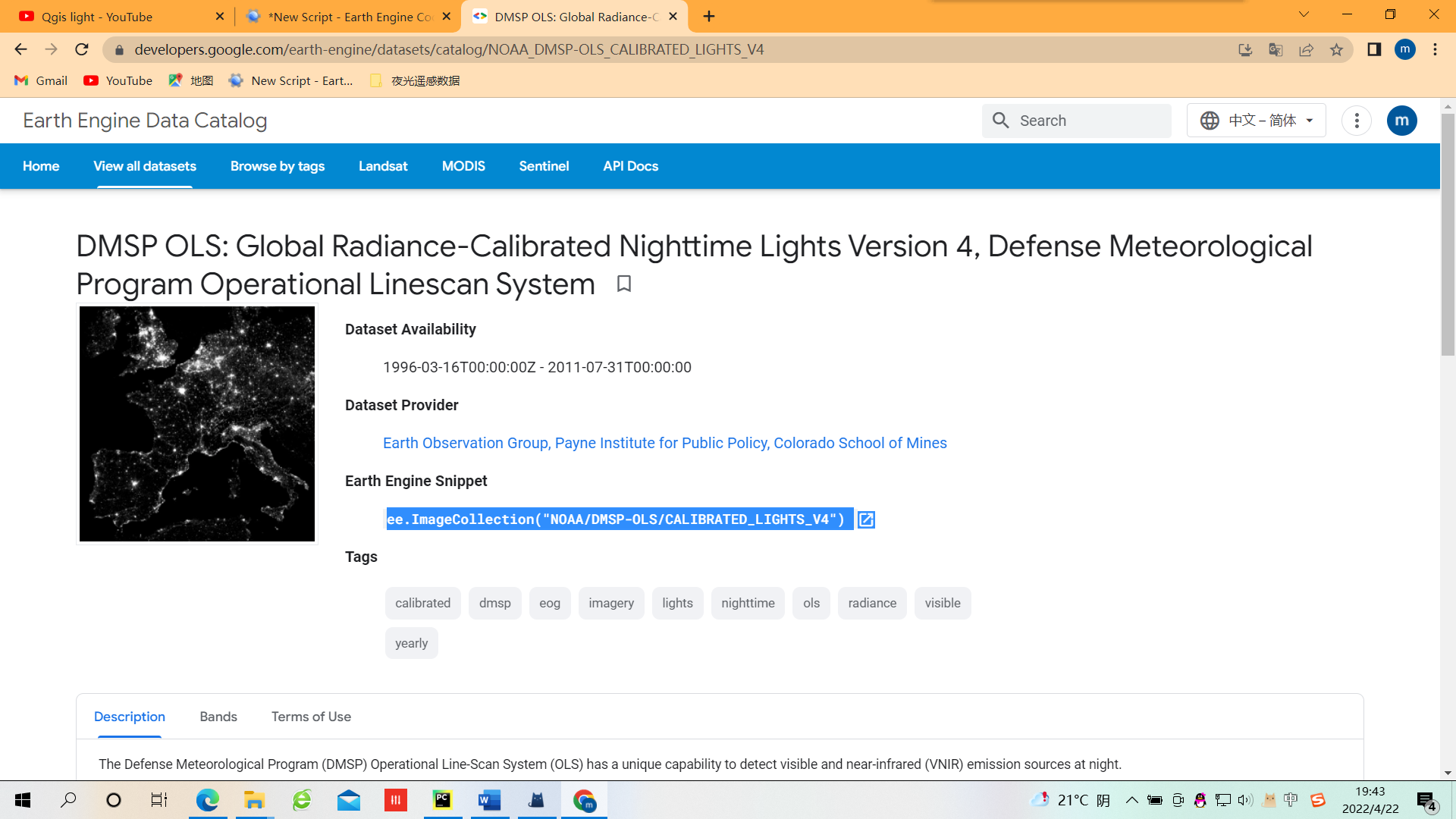The width and height of the screenshot is (1456, 819).
Task: Bookmark page with the star icon
Action: [1336, 50]
